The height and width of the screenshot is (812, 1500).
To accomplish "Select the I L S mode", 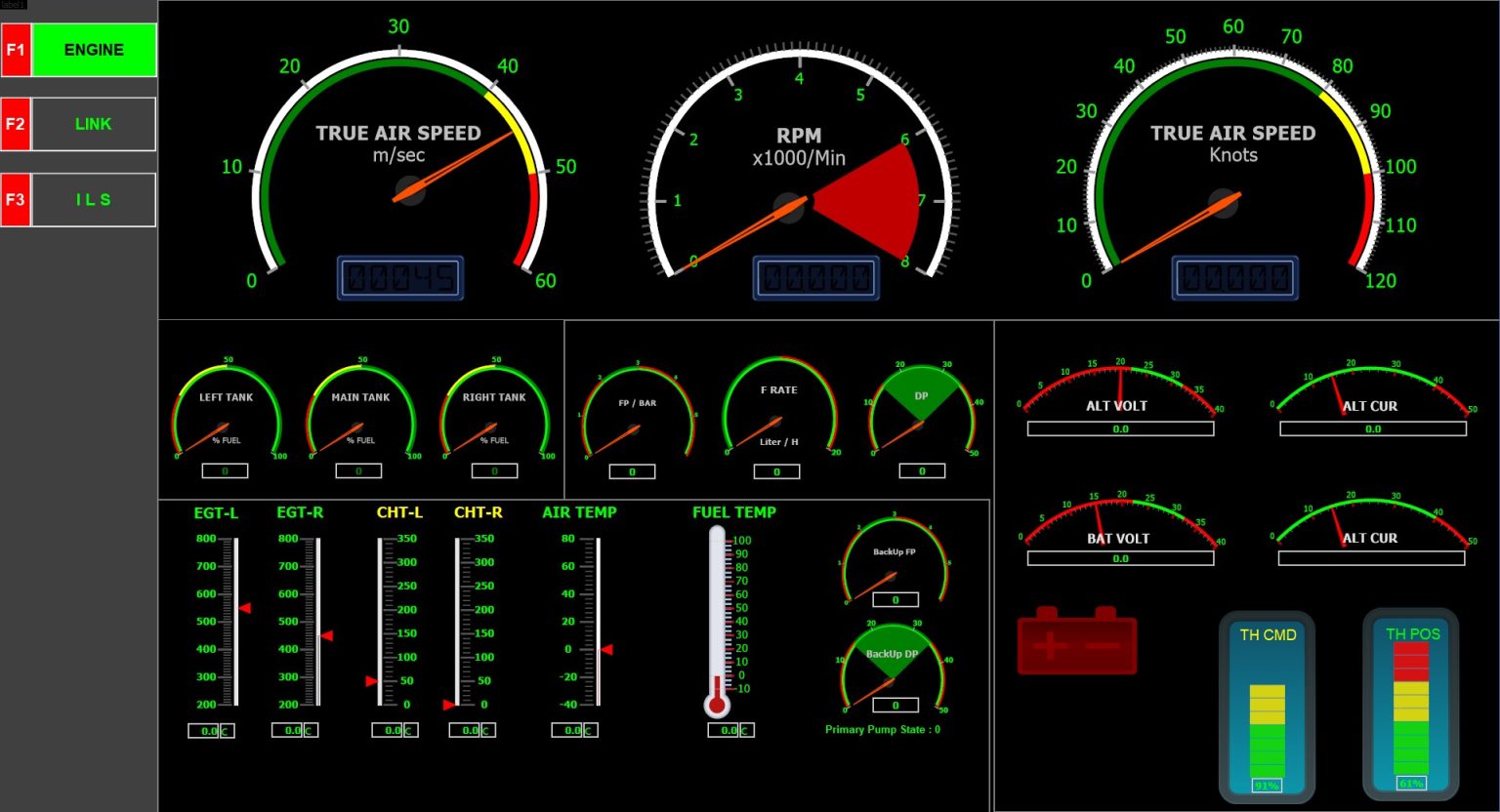I will (x=94, y=199).
